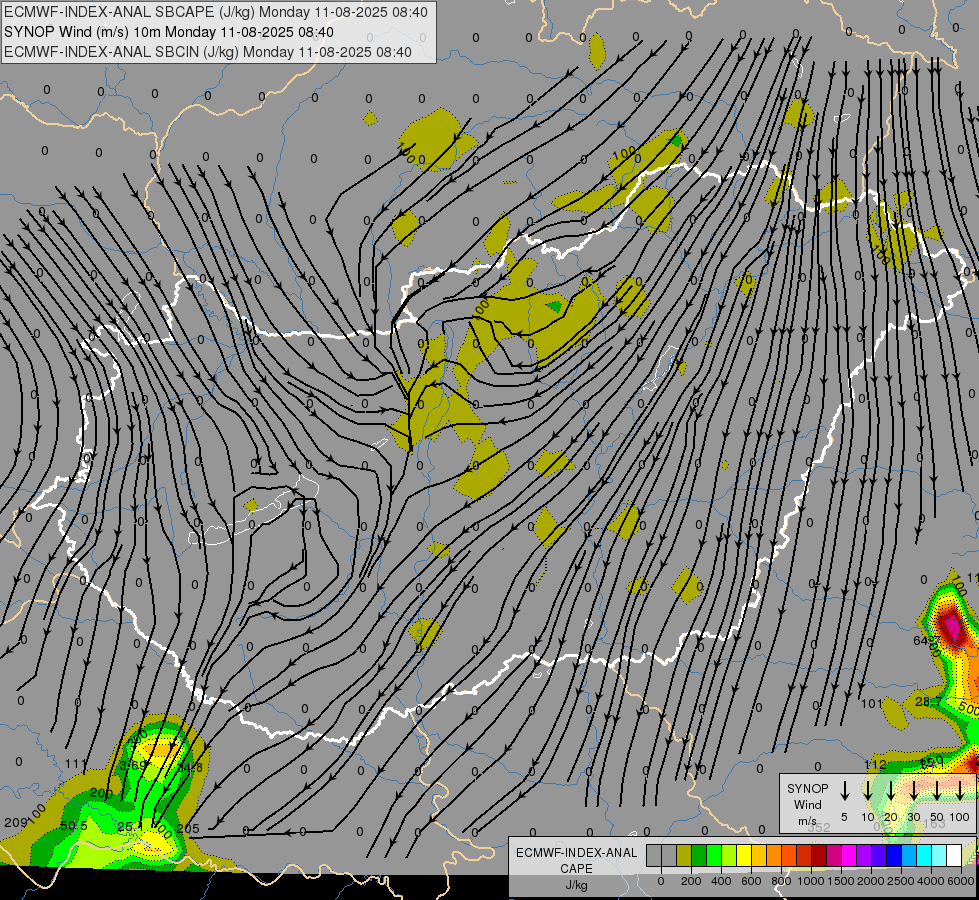The height and width of the screenshot is (900, 979).
Task: Click the '25.1' value on the map
Action: [130, 827]
